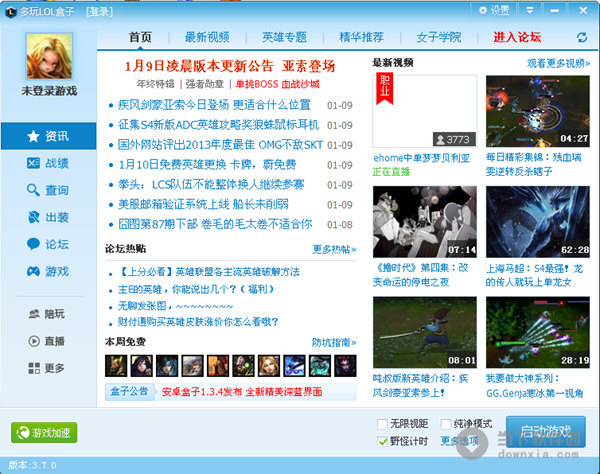Viewport: 600px width, 474px height.
Task: Play the 28:19 video thumbnail
Action: (538, 332)
